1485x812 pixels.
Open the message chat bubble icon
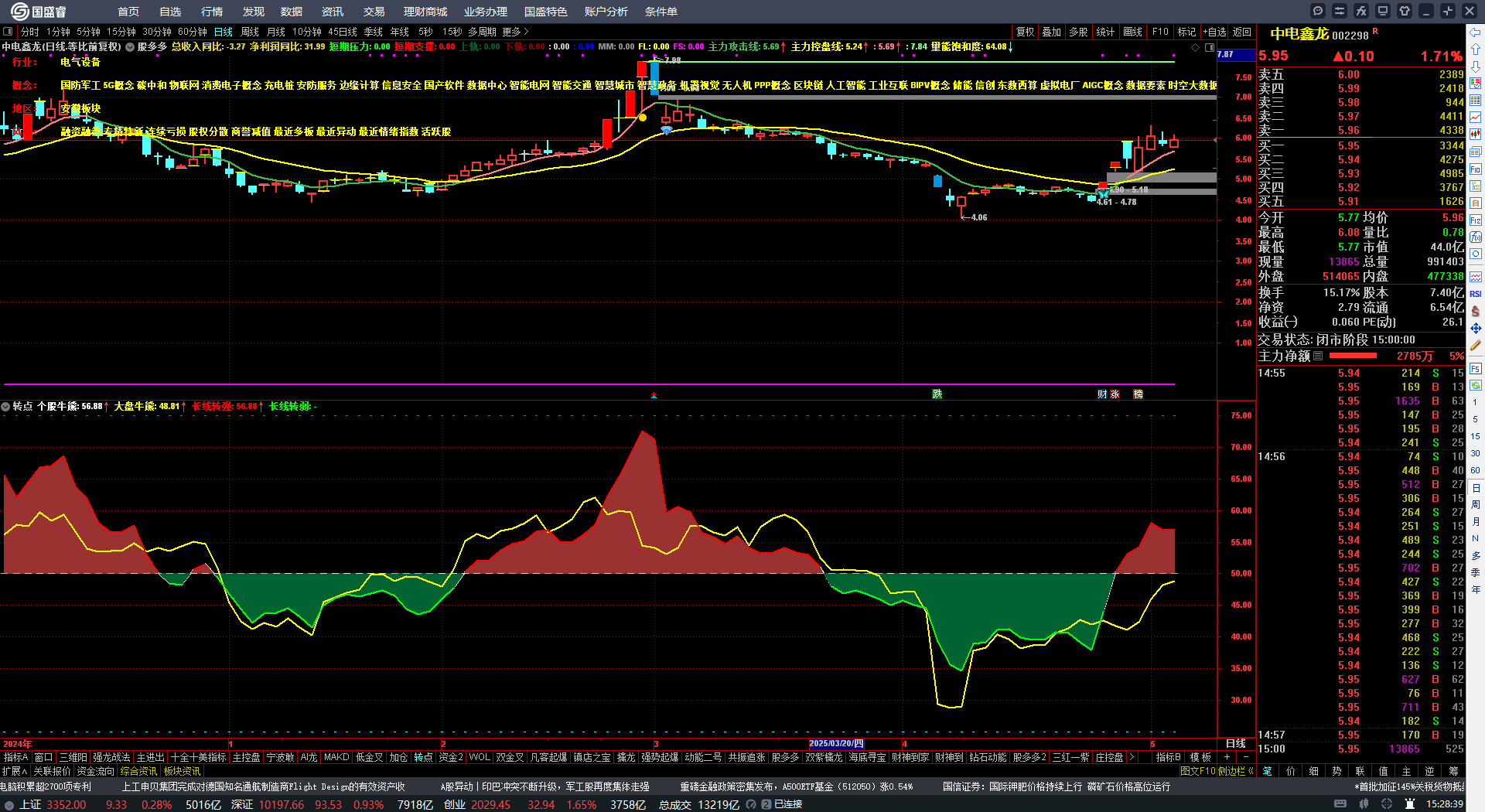(1318, 11)
